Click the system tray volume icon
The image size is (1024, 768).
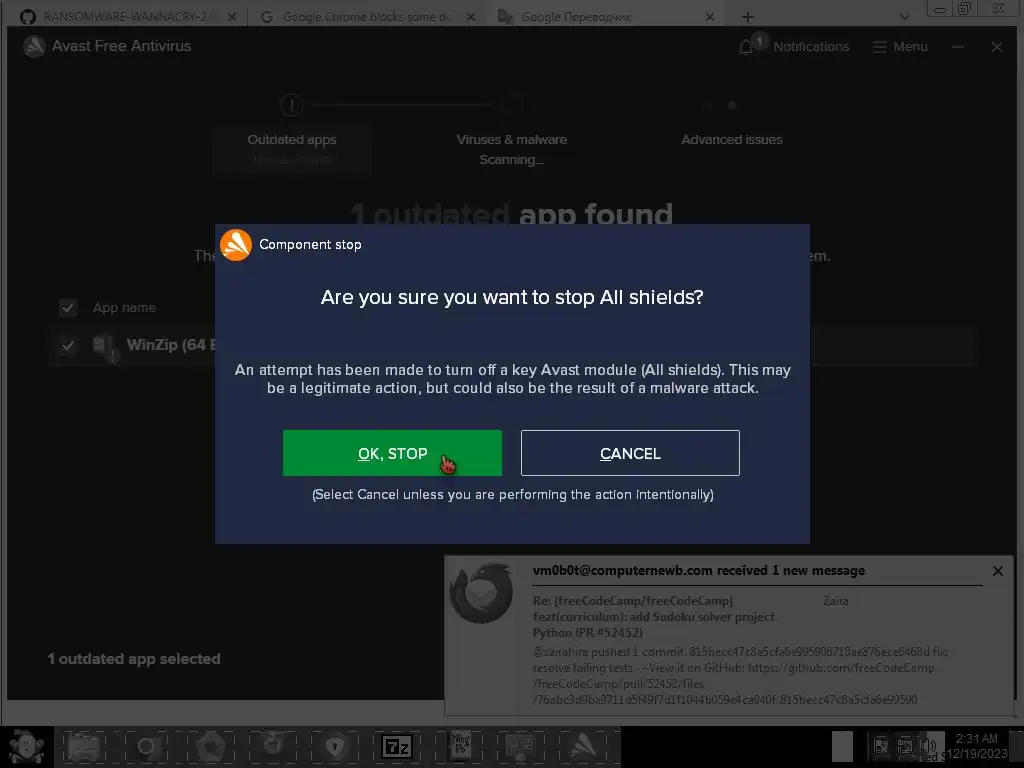pos(927,746)
